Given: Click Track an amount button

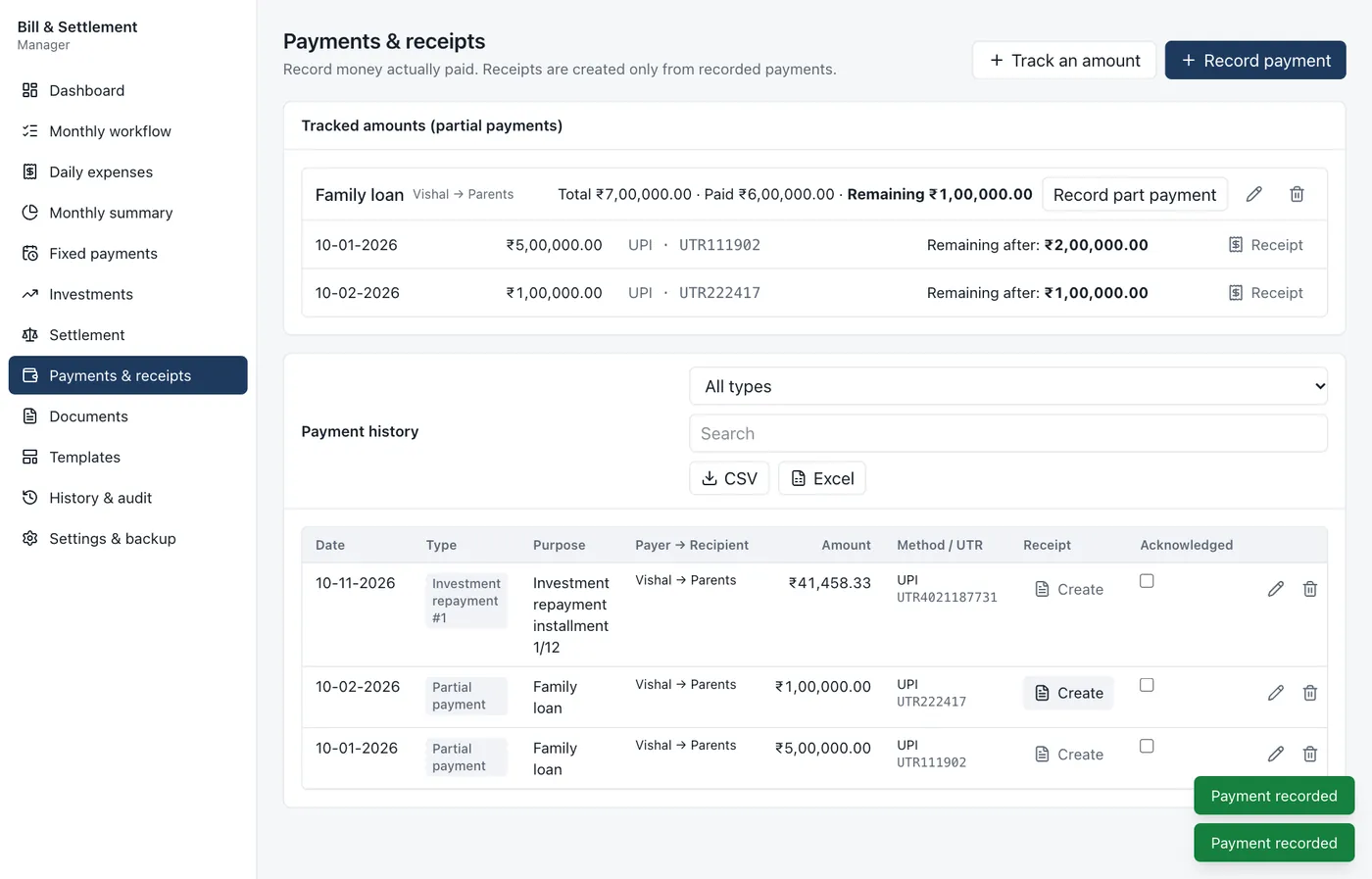Looking at the screenshot, I should click(x=1064, y=61).
